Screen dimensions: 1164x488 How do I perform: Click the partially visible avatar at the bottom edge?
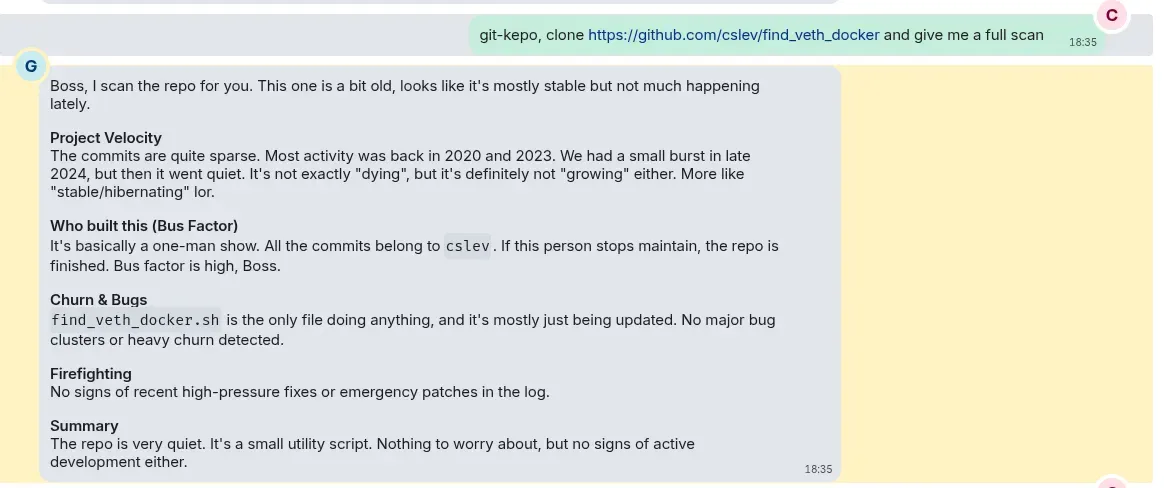(x=1111, y=483)
